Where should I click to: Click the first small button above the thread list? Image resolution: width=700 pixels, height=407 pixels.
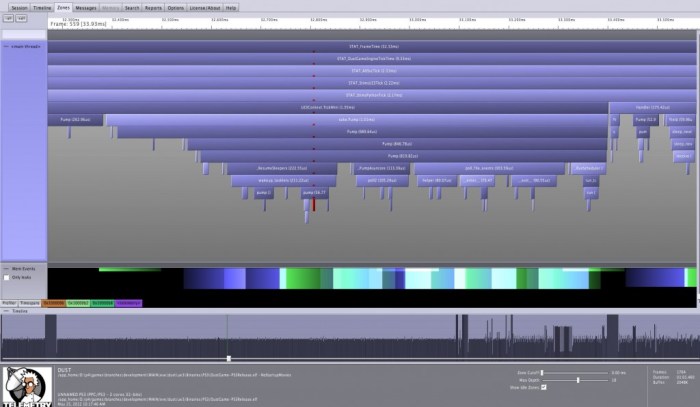tap(8, 18)
